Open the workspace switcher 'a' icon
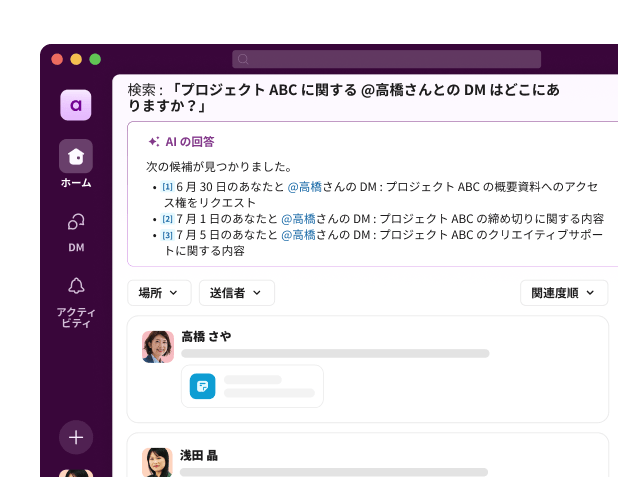618x477 pixels. (x=76, y=105)
